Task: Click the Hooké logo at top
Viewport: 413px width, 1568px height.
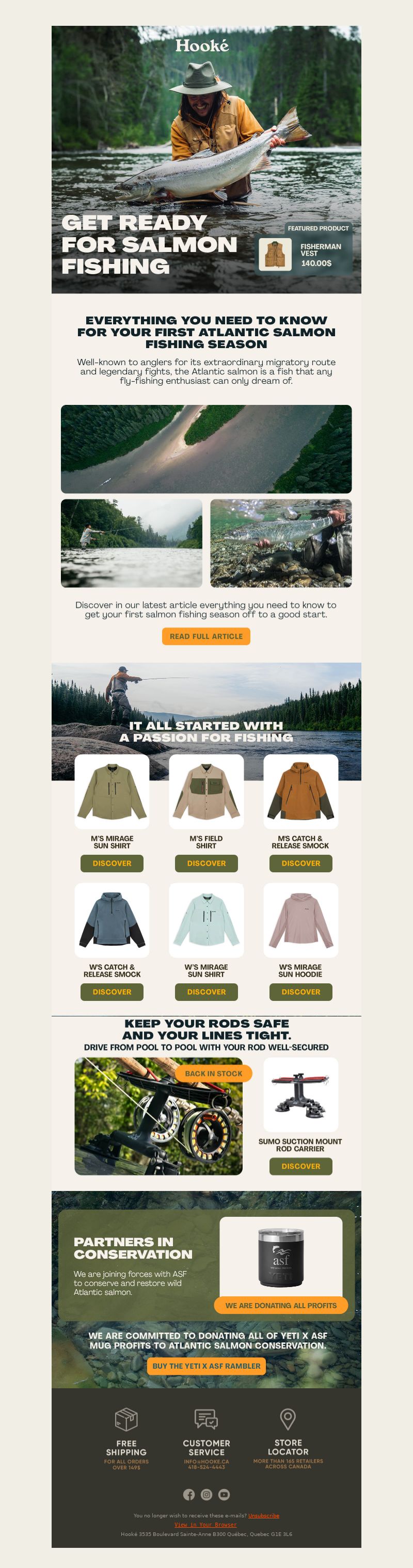Action: tap(202, 45)
